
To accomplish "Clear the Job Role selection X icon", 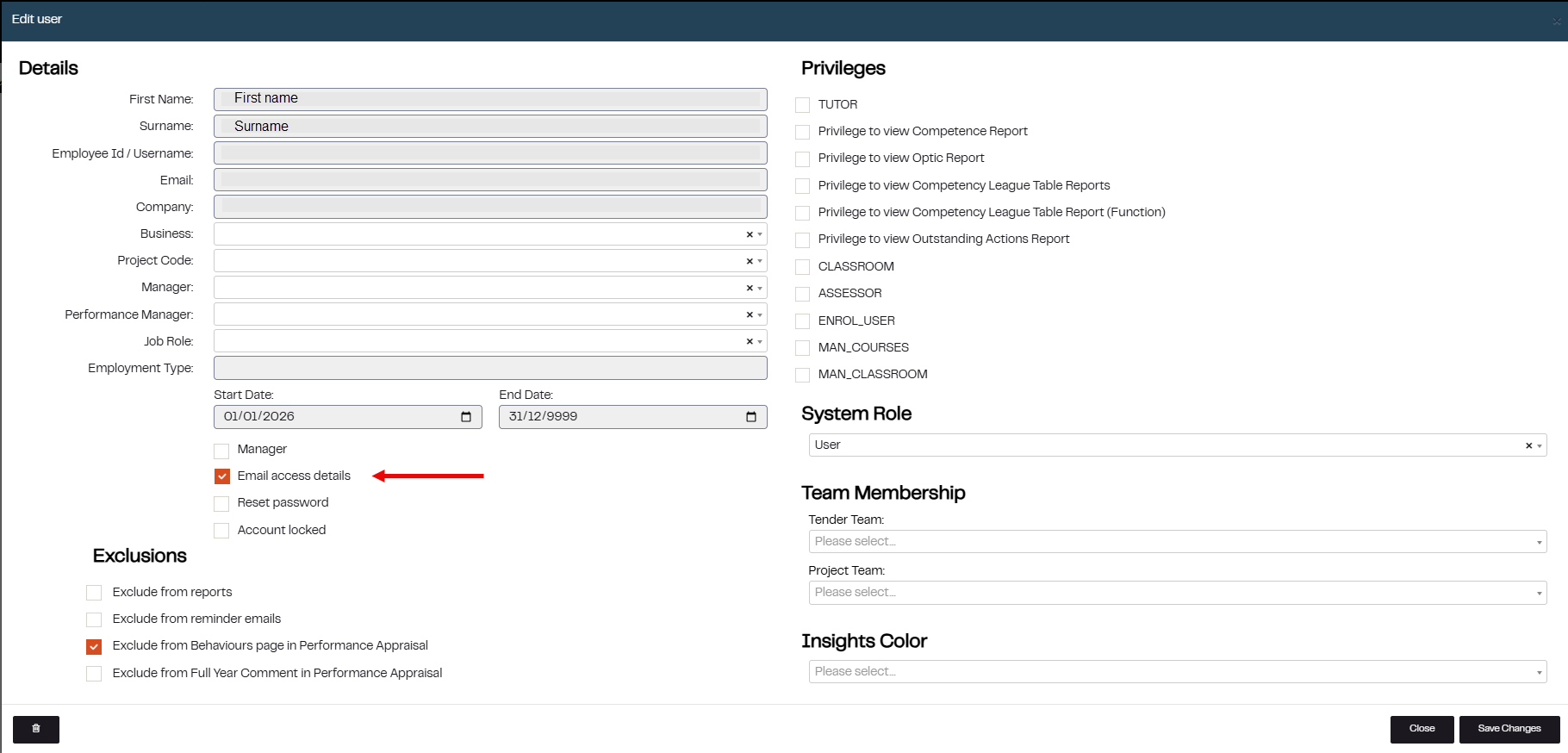I will pyautogui.click(x=750, y=341).
